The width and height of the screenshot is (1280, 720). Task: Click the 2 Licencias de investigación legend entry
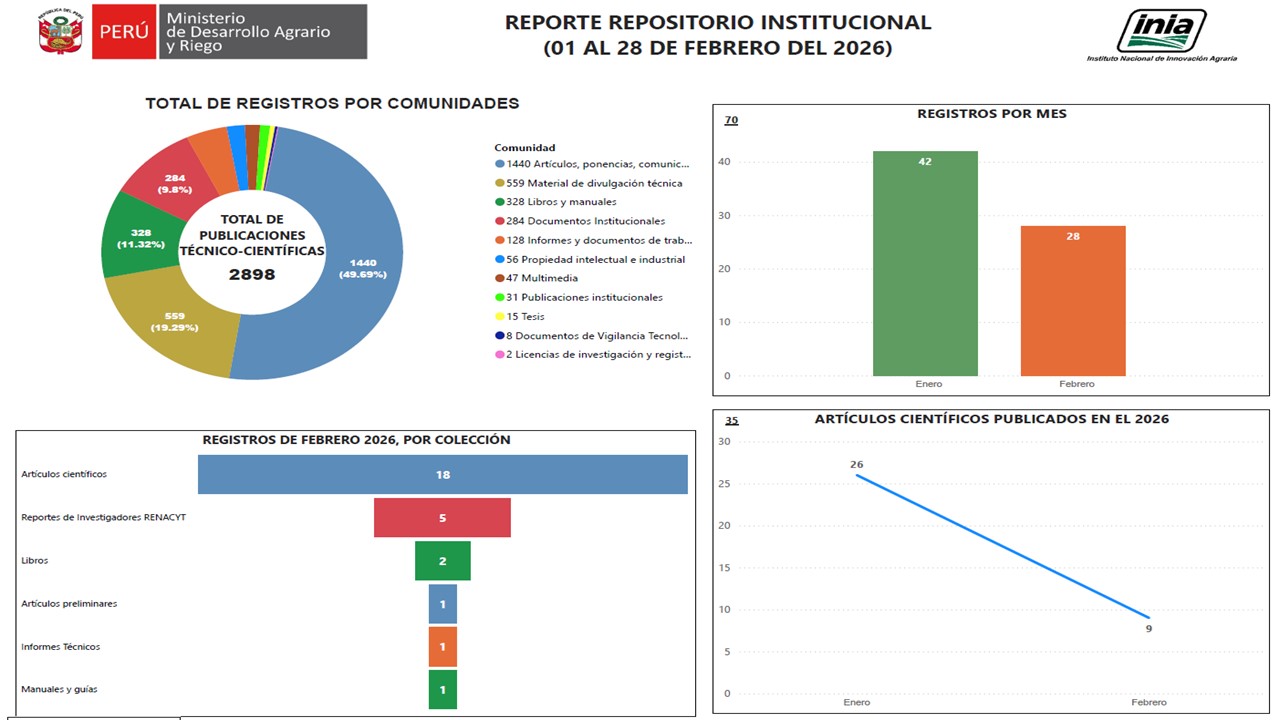tap(593, 354)
